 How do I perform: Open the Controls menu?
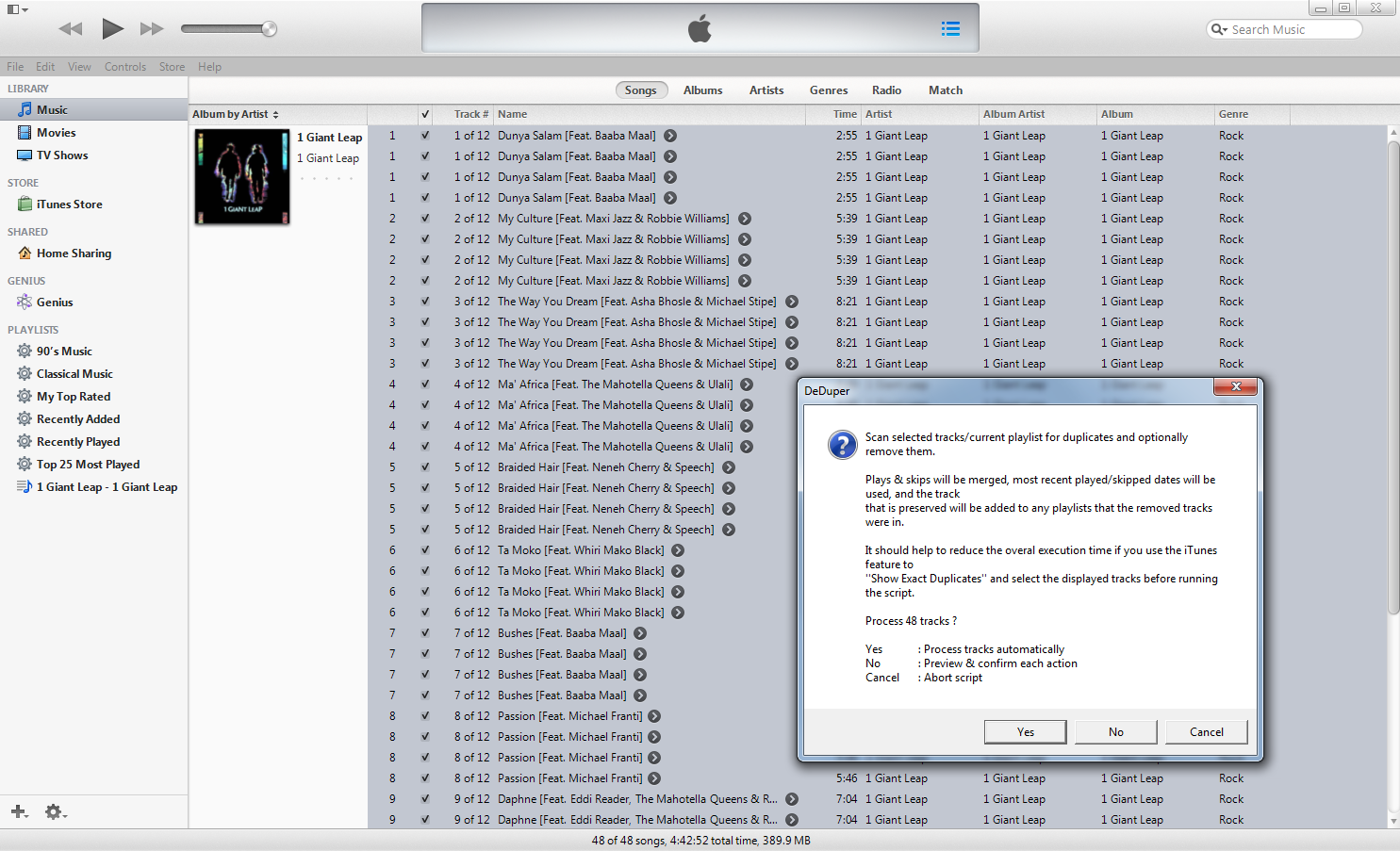(125, 67)
